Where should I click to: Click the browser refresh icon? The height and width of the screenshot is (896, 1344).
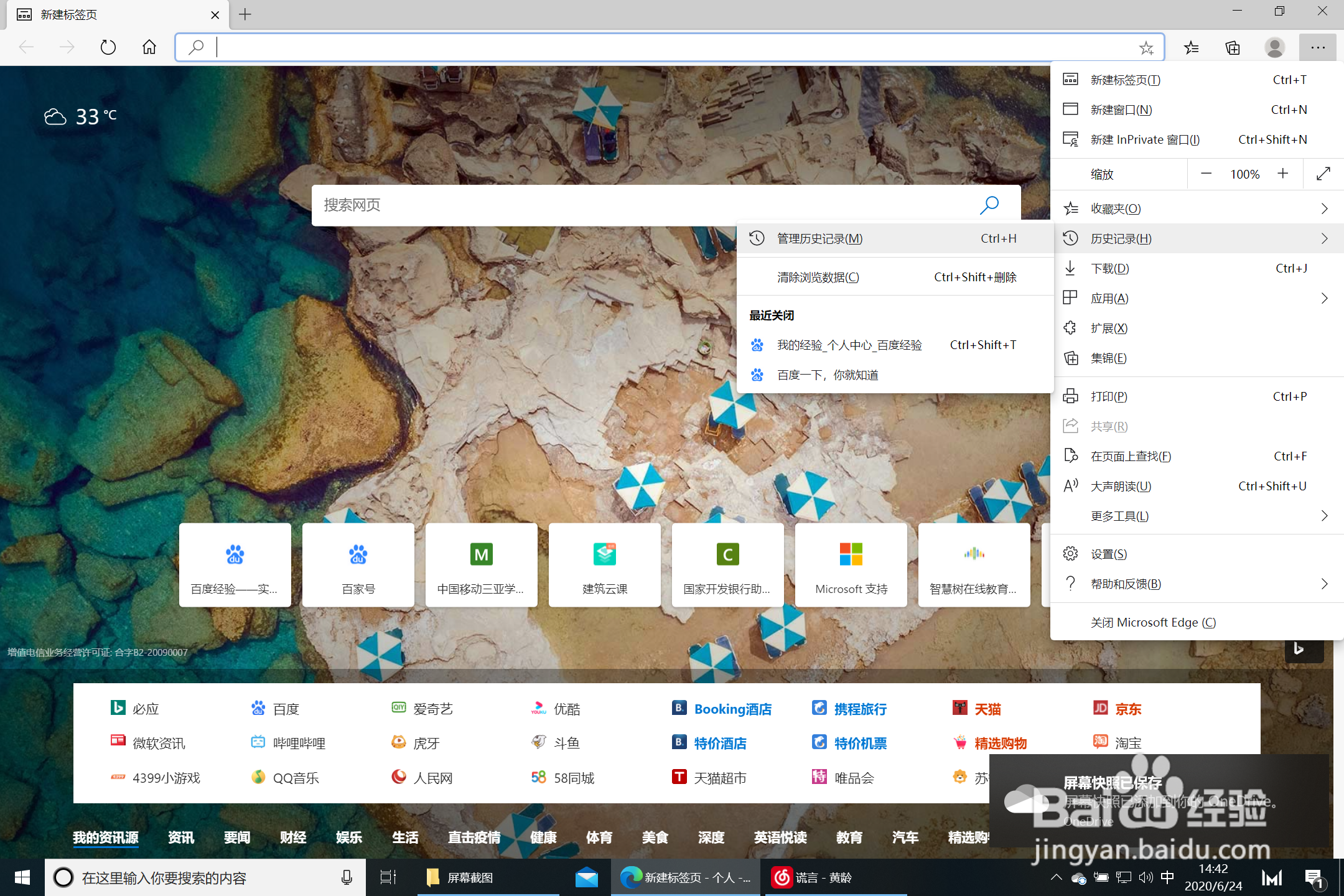pos(108,47)
